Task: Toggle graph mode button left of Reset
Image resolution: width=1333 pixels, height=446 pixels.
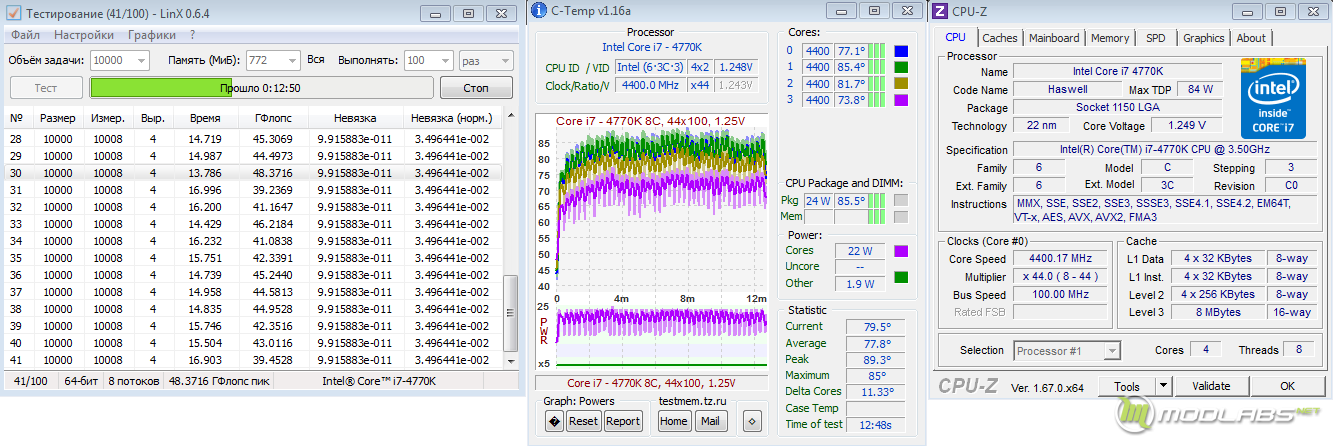Action: point(554,421)
